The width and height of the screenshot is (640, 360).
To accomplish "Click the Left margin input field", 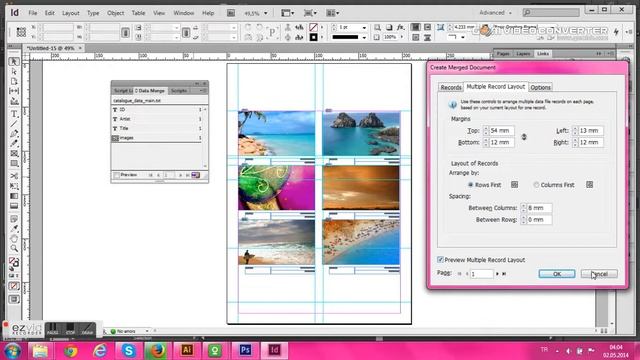I will [x=591, y=131].
